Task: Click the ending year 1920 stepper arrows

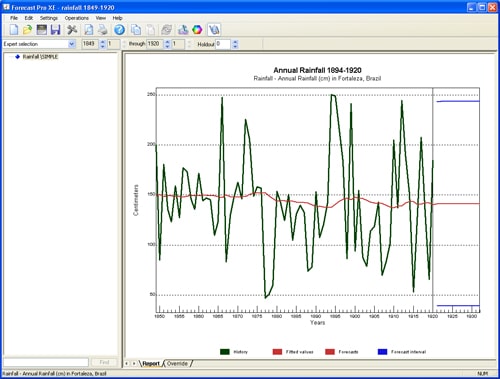Action: [167, 44]
